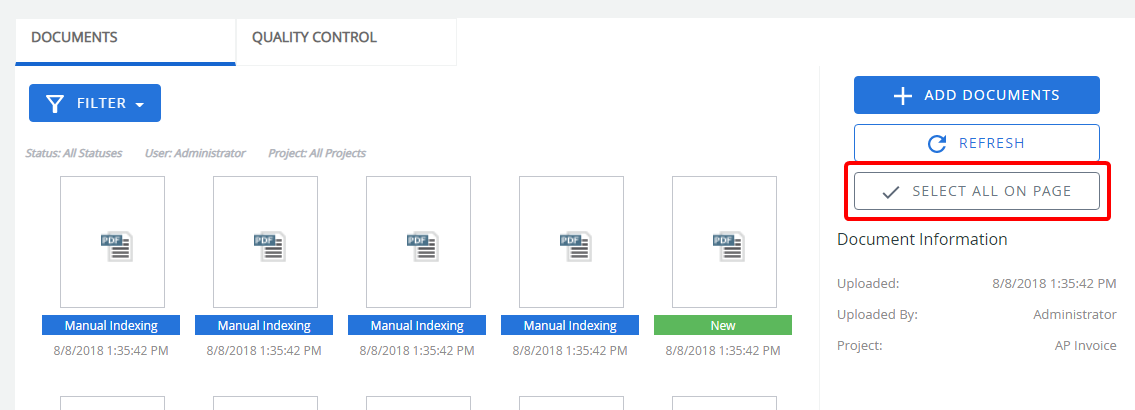
Task: Click the AP Invoice project value
Action: tap(1085, 346)
